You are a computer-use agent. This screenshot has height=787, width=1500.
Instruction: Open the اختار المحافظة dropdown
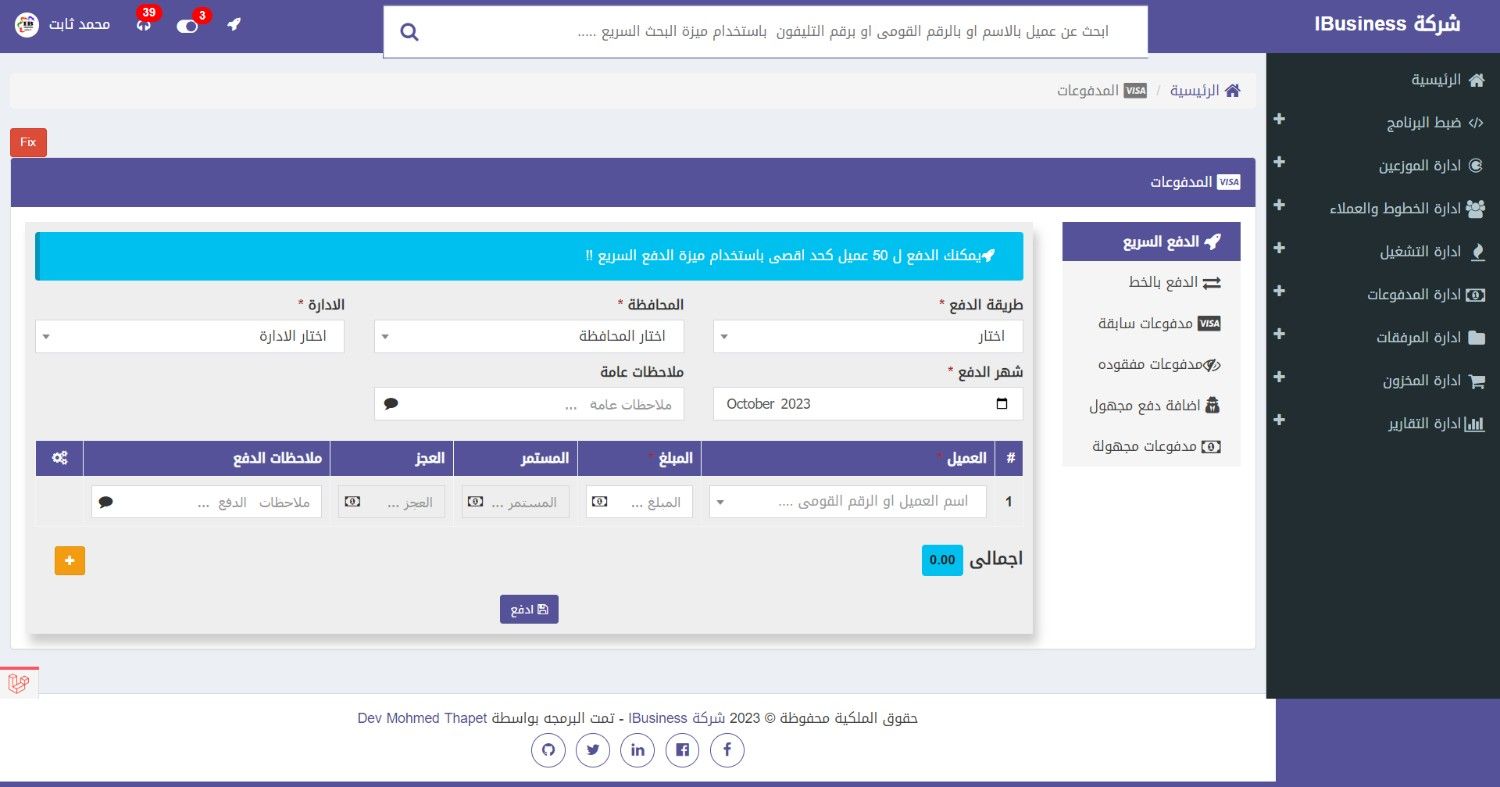pyautogui.click(x=528, y=337)
